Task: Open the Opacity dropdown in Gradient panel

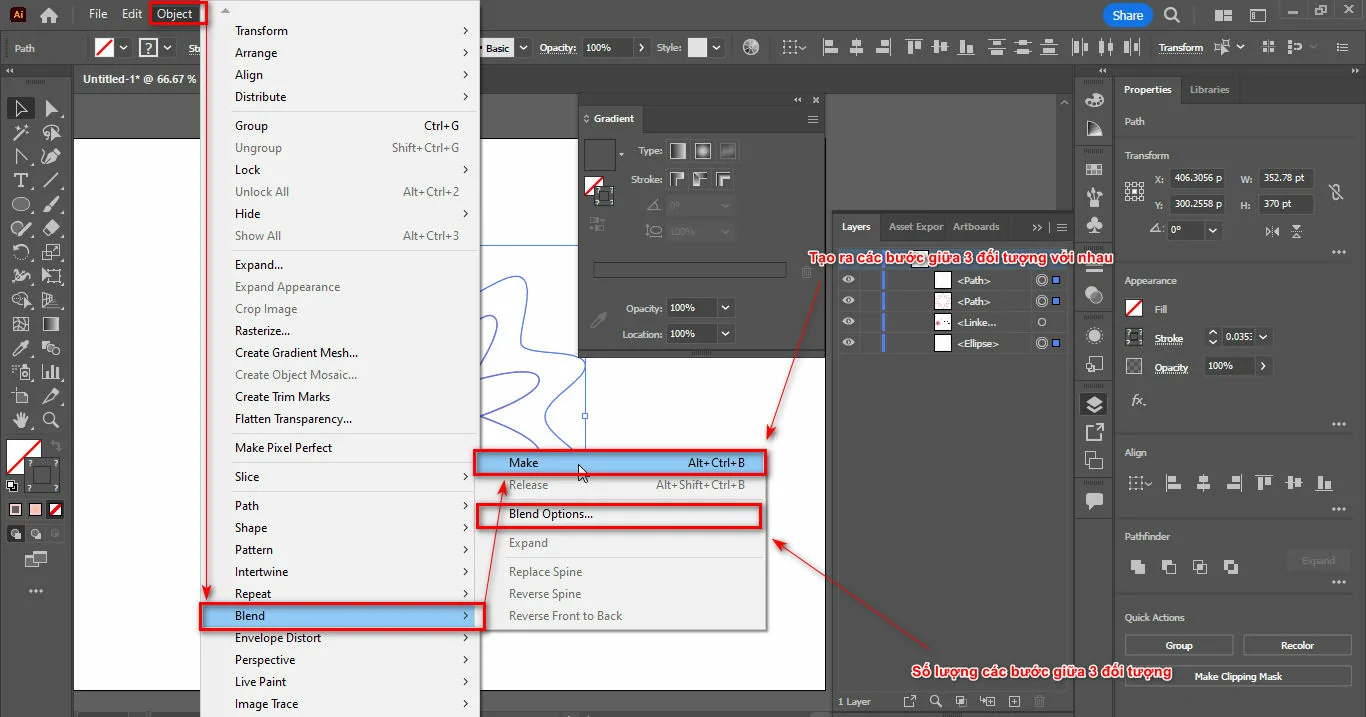Action: pyautogui.click(x=725, y=308)
